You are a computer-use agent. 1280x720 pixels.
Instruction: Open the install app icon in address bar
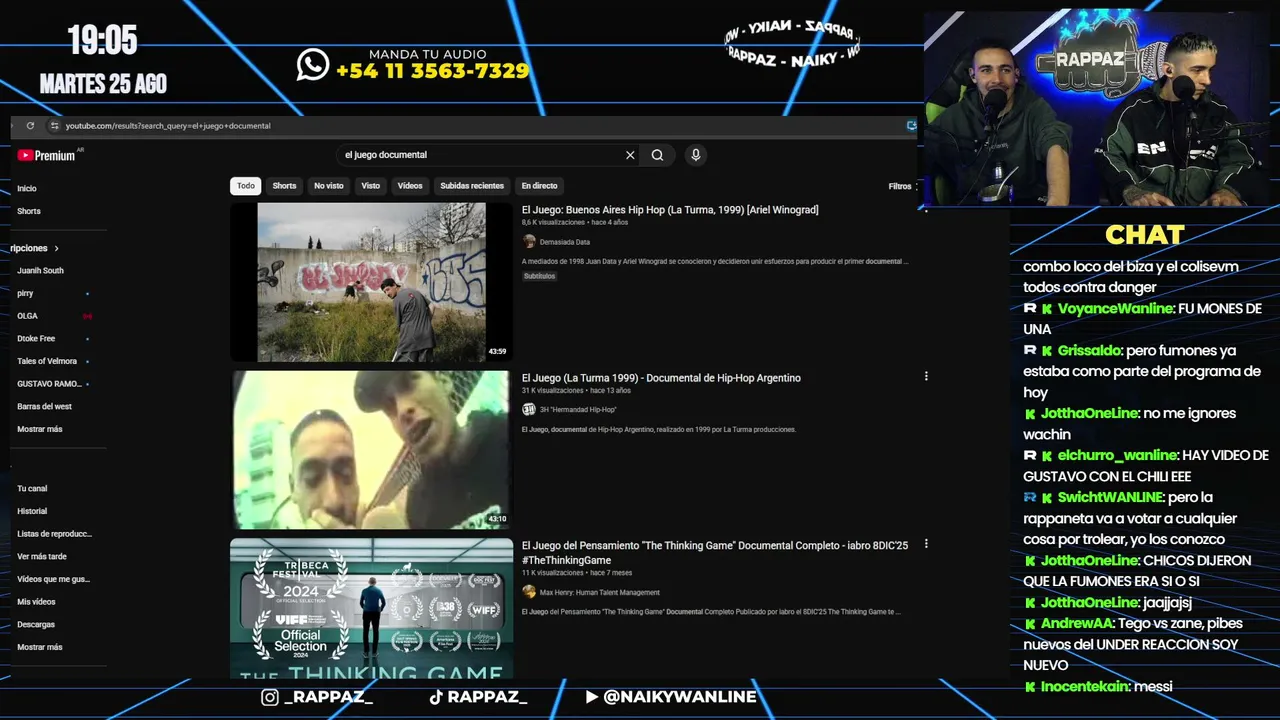tap(911, 126)
